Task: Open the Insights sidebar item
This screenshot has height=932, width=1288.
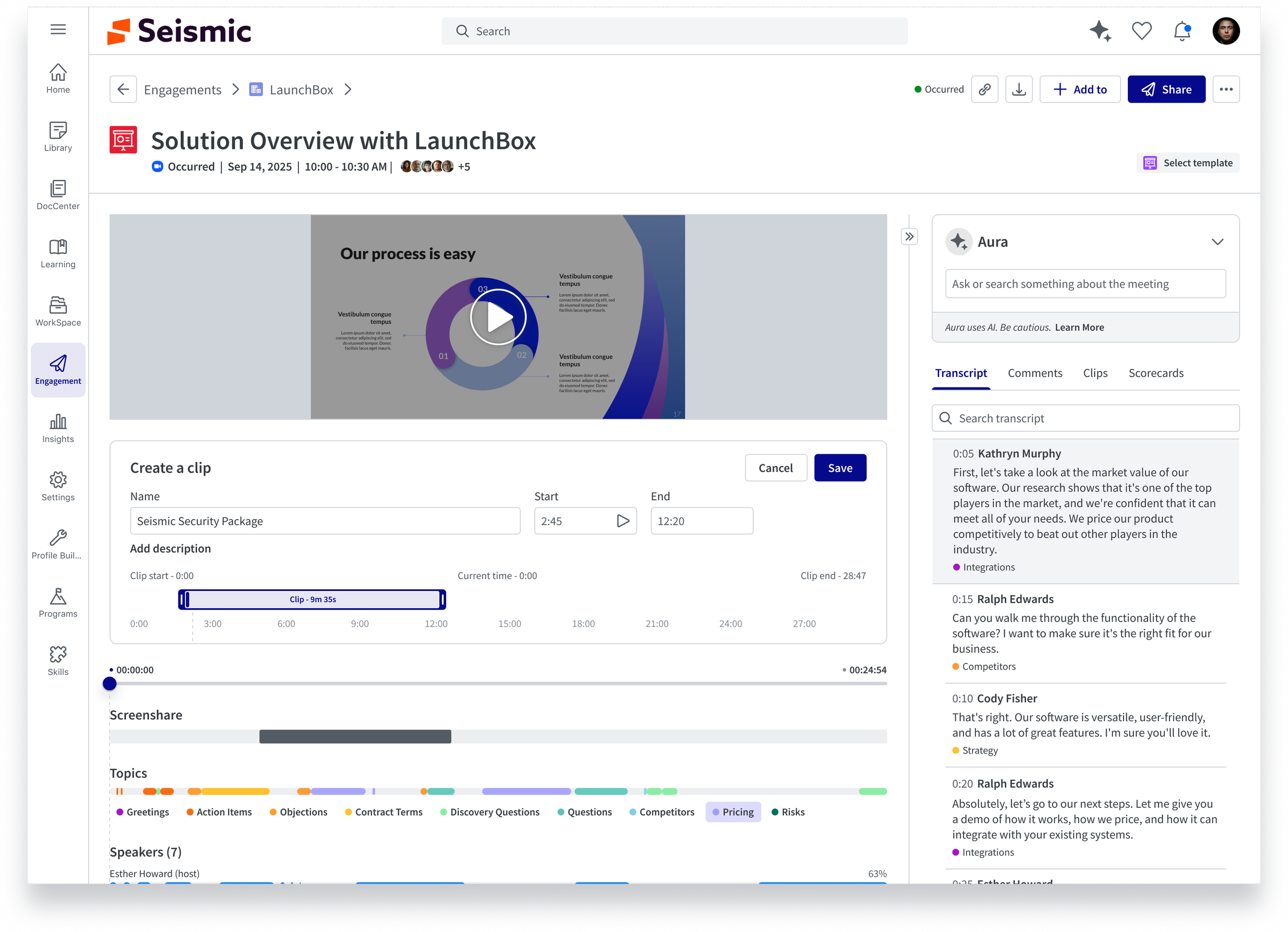Action: [x=58, y=428]
